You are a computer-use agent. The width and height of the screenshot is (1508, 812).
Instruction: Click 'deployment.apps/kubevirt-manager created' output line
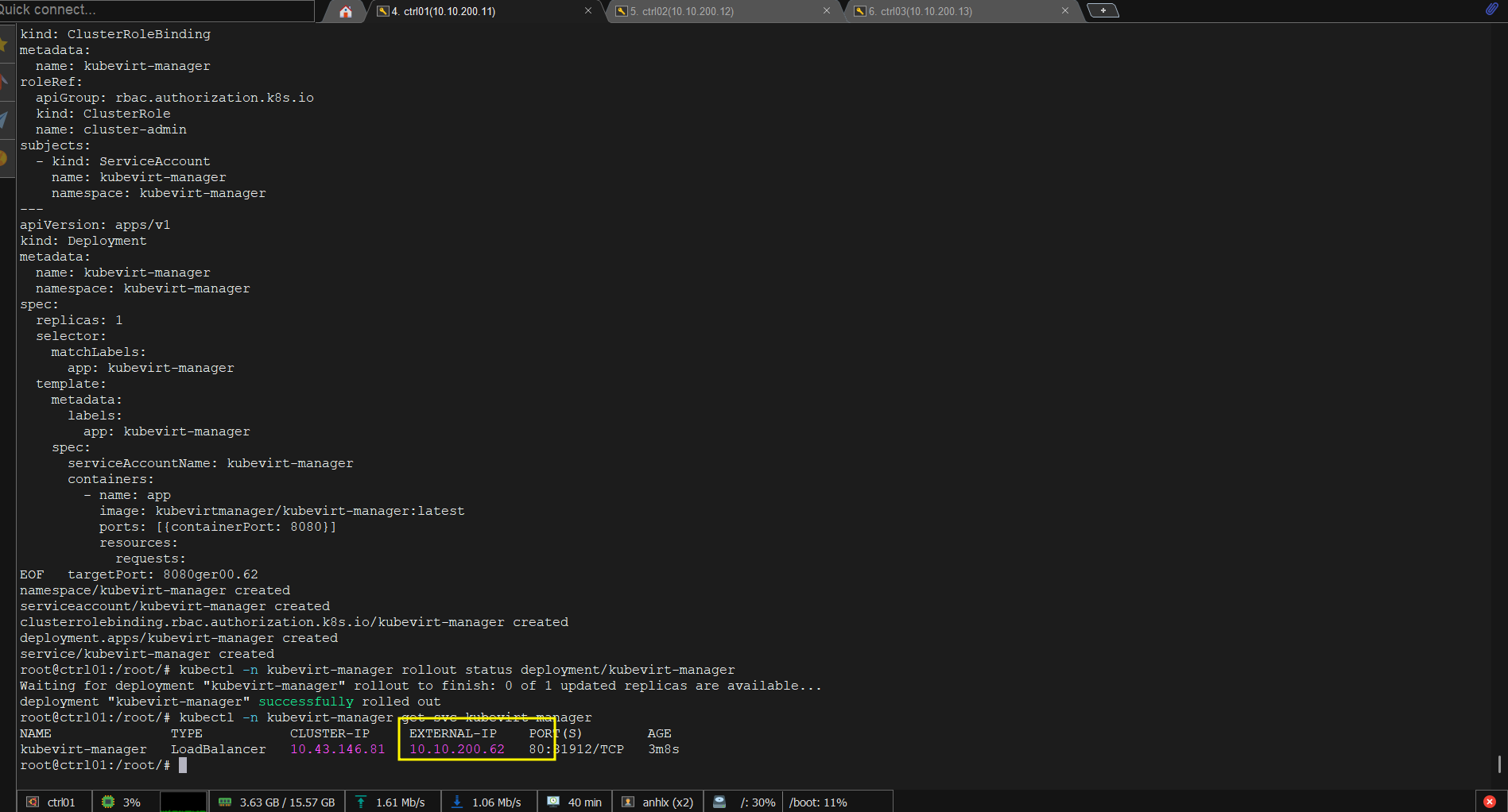pyautogui.click(x=179, y=638)
